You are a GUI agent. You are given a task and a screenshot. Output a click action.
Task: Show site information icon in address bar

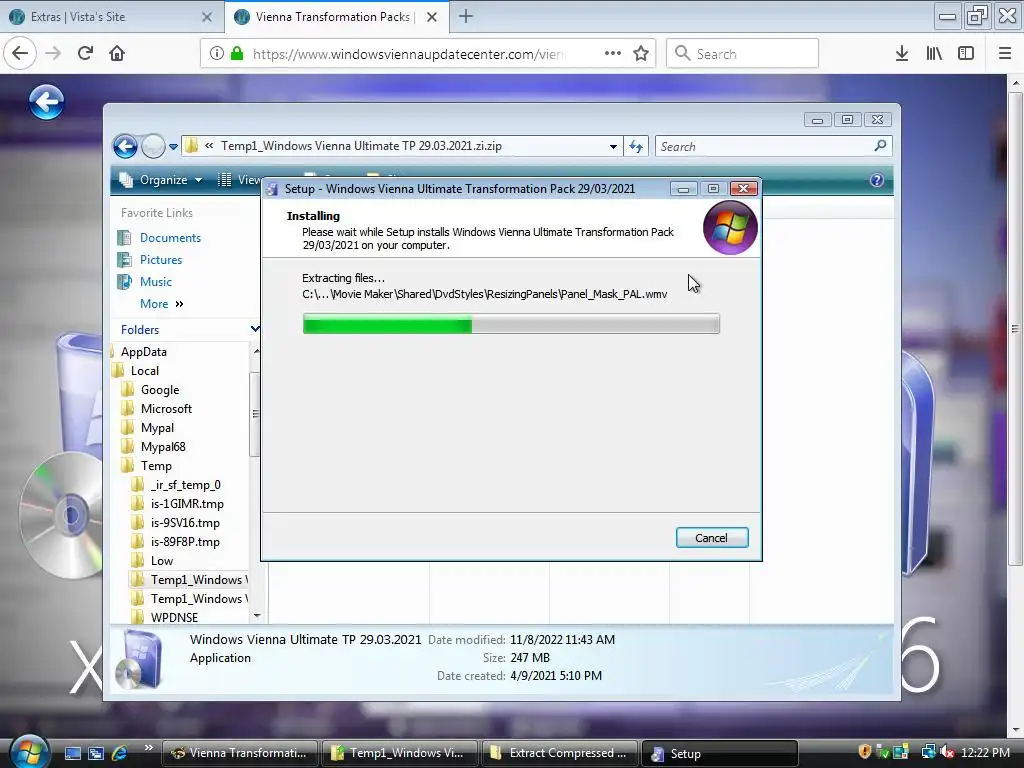(x=216, y=54)
